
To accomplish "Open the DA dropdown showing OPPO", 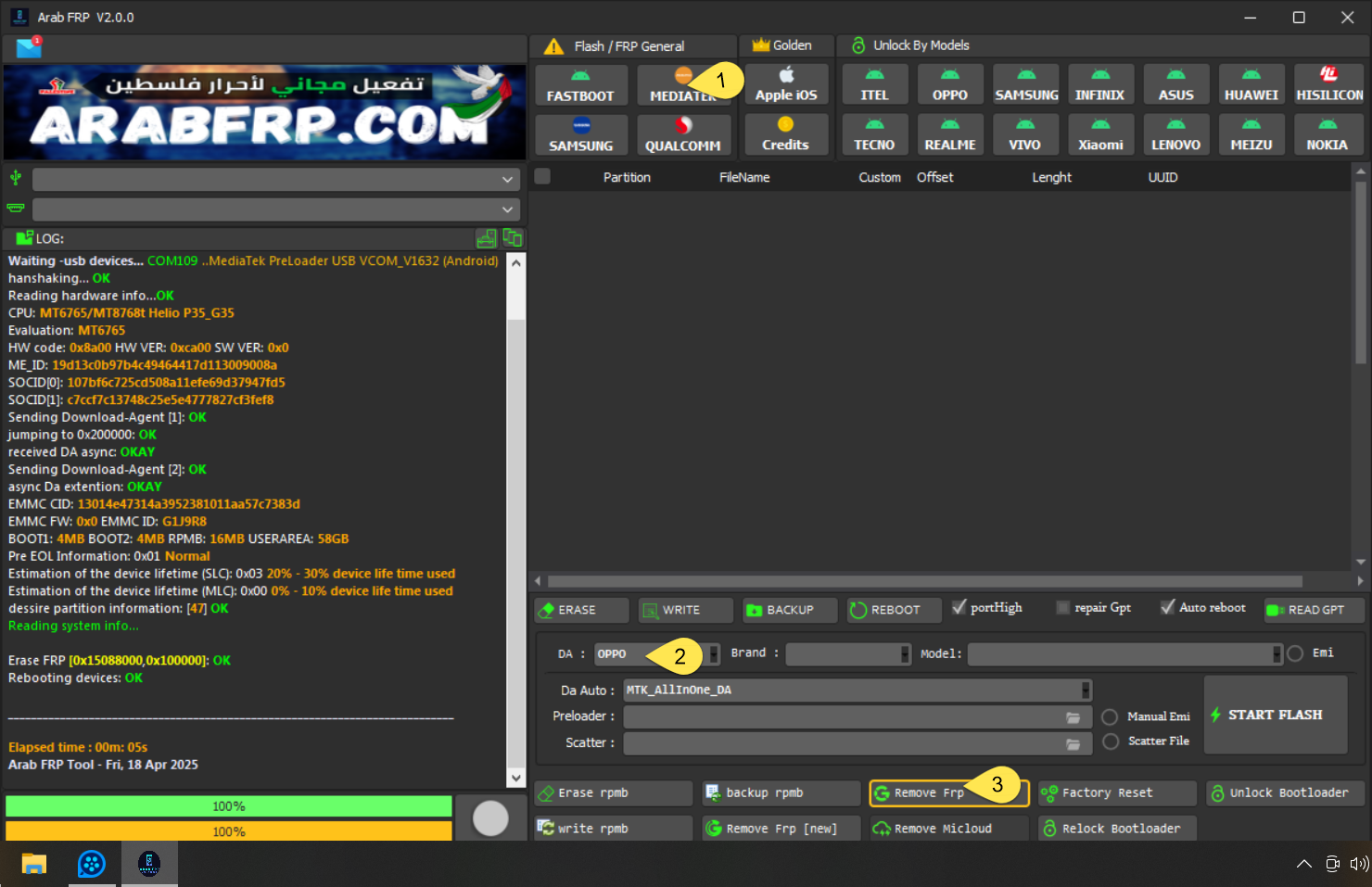I will (656, 654).
